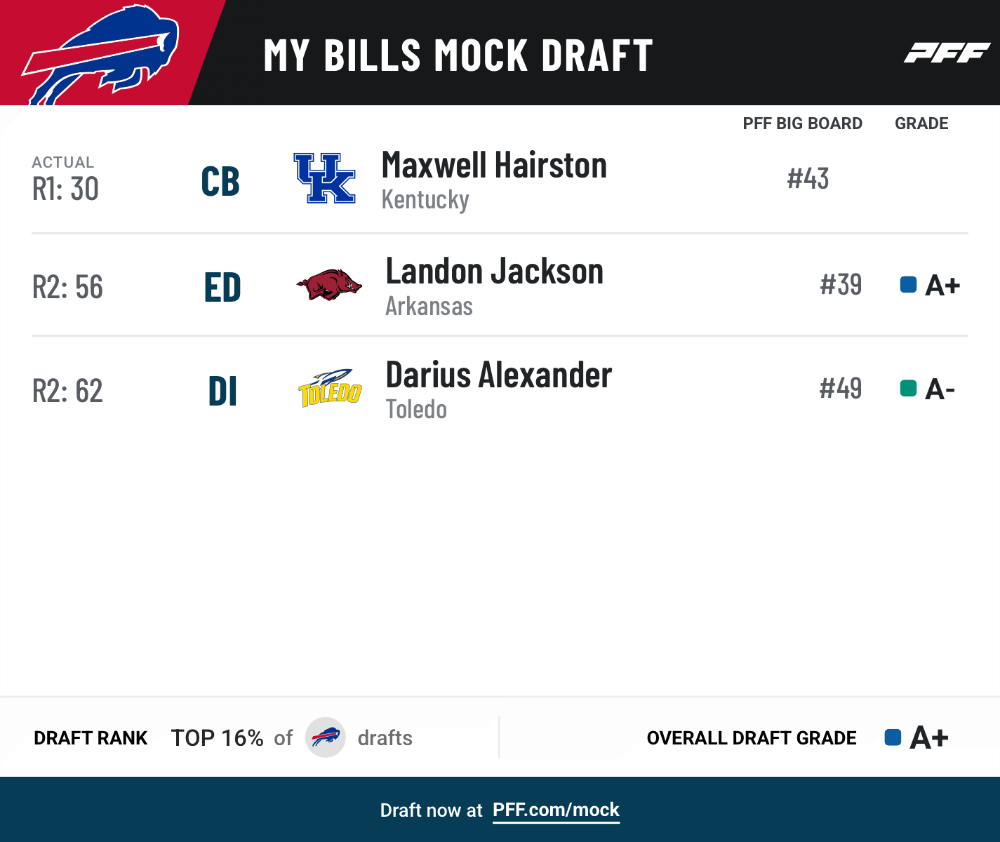
Task: Click the TOP 16% draft rank text
Action: coord(217,738)
